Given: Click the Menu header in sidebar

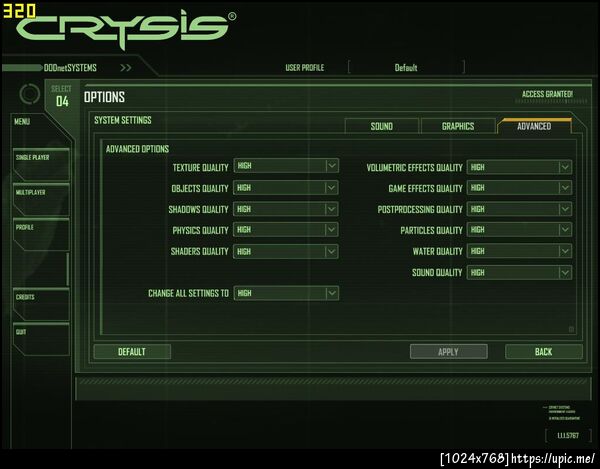Looking at the screenshot, I should [22, 122].
